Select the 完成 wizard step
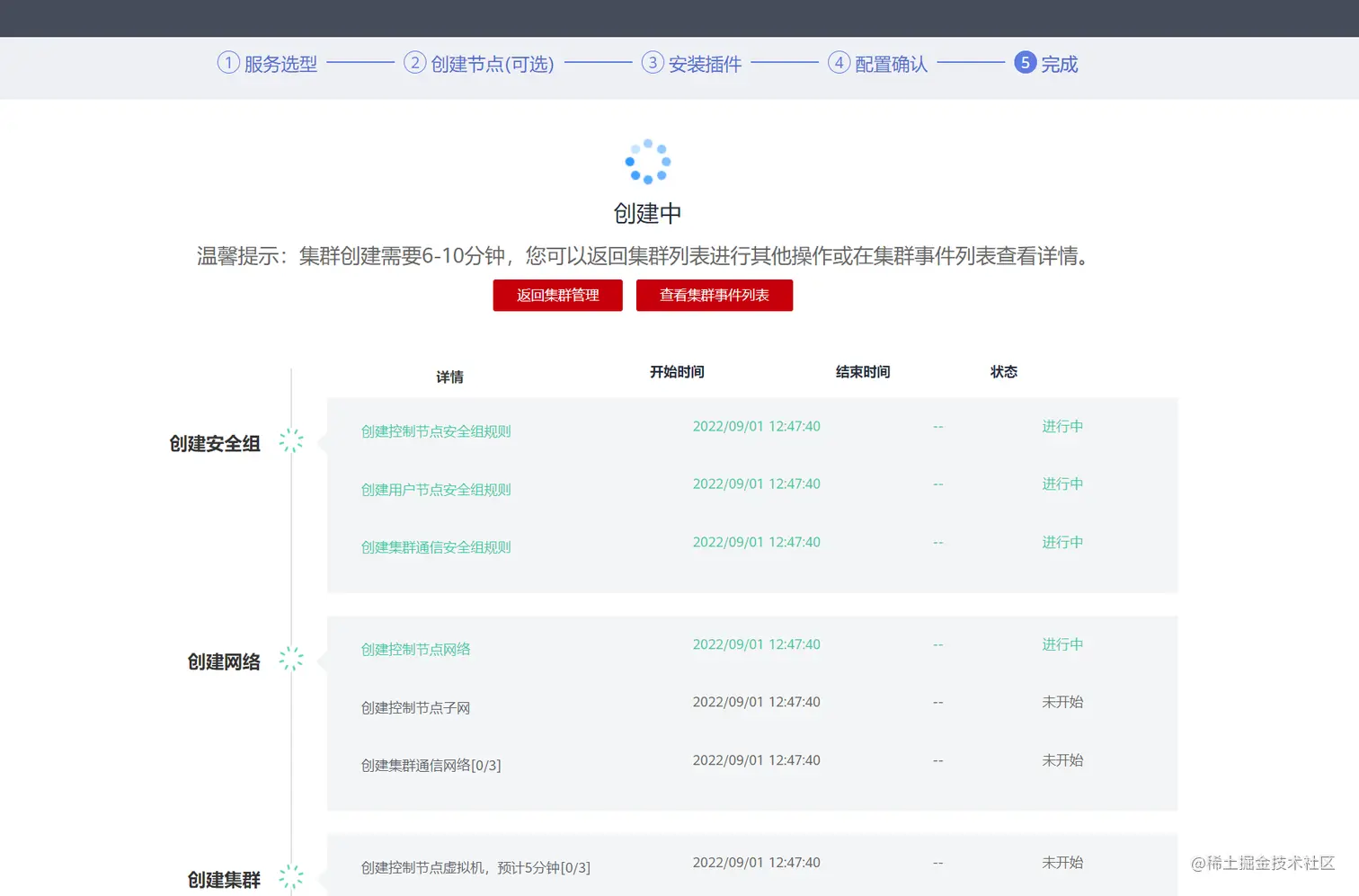 pos(1060,64)
